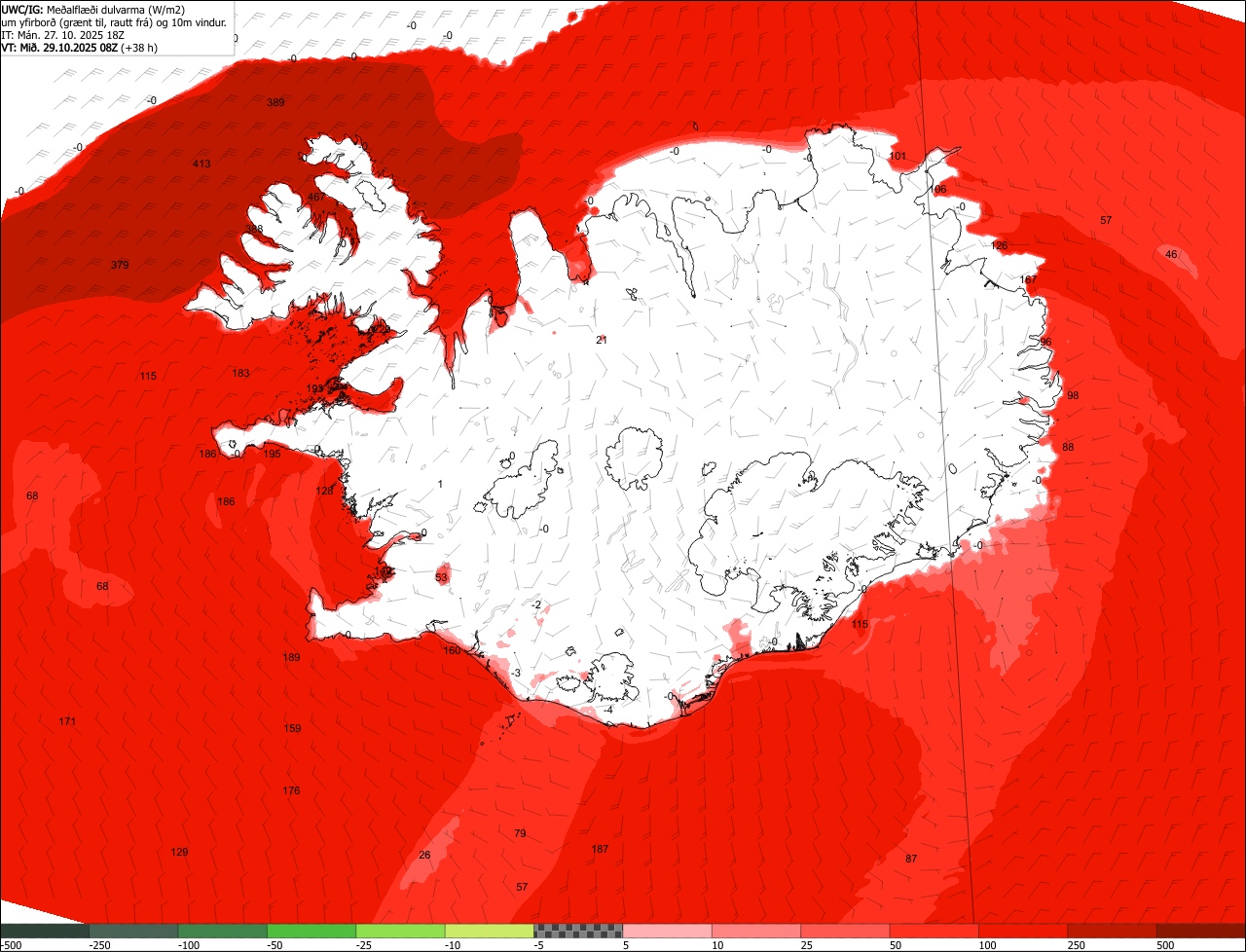Click the legend tick label -10
The width and height of the screenshot is (1246, 952).
[x=455, y=945]
